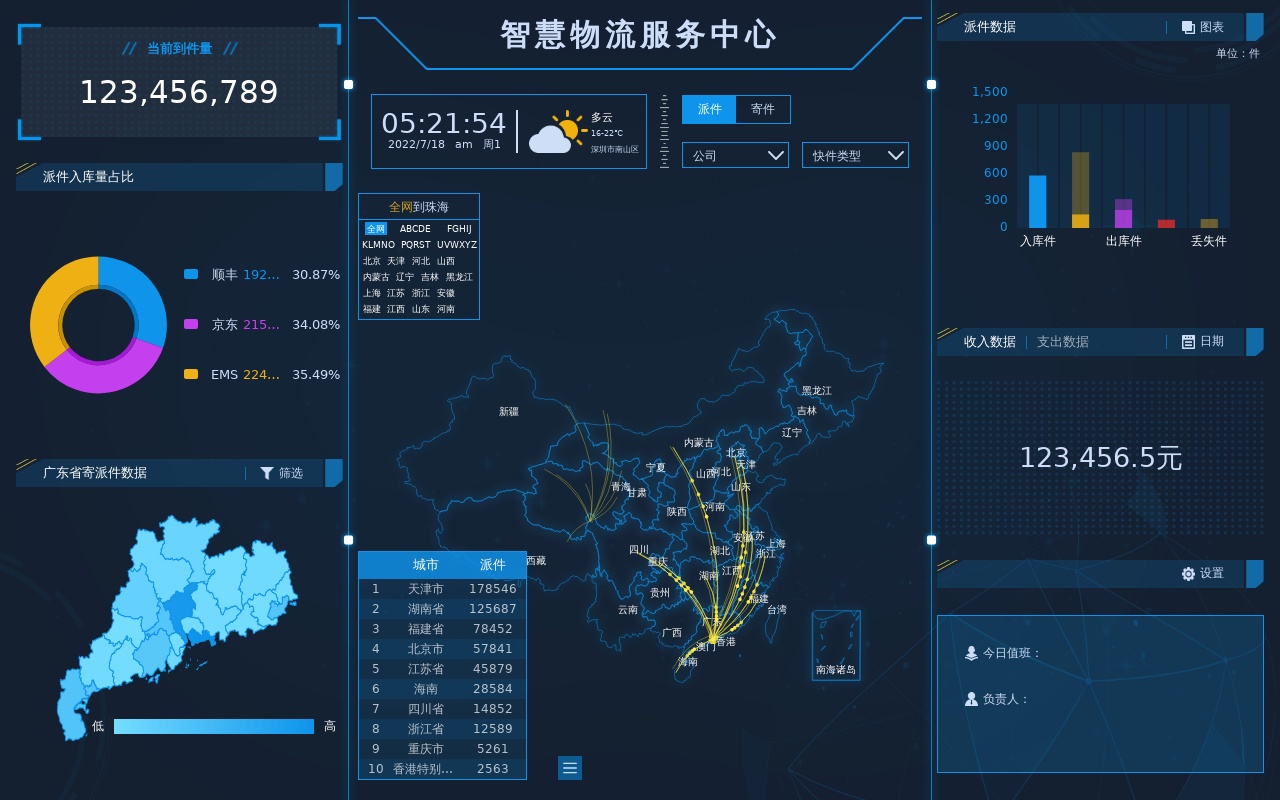Open the 日期 calendar icon

1188,342
